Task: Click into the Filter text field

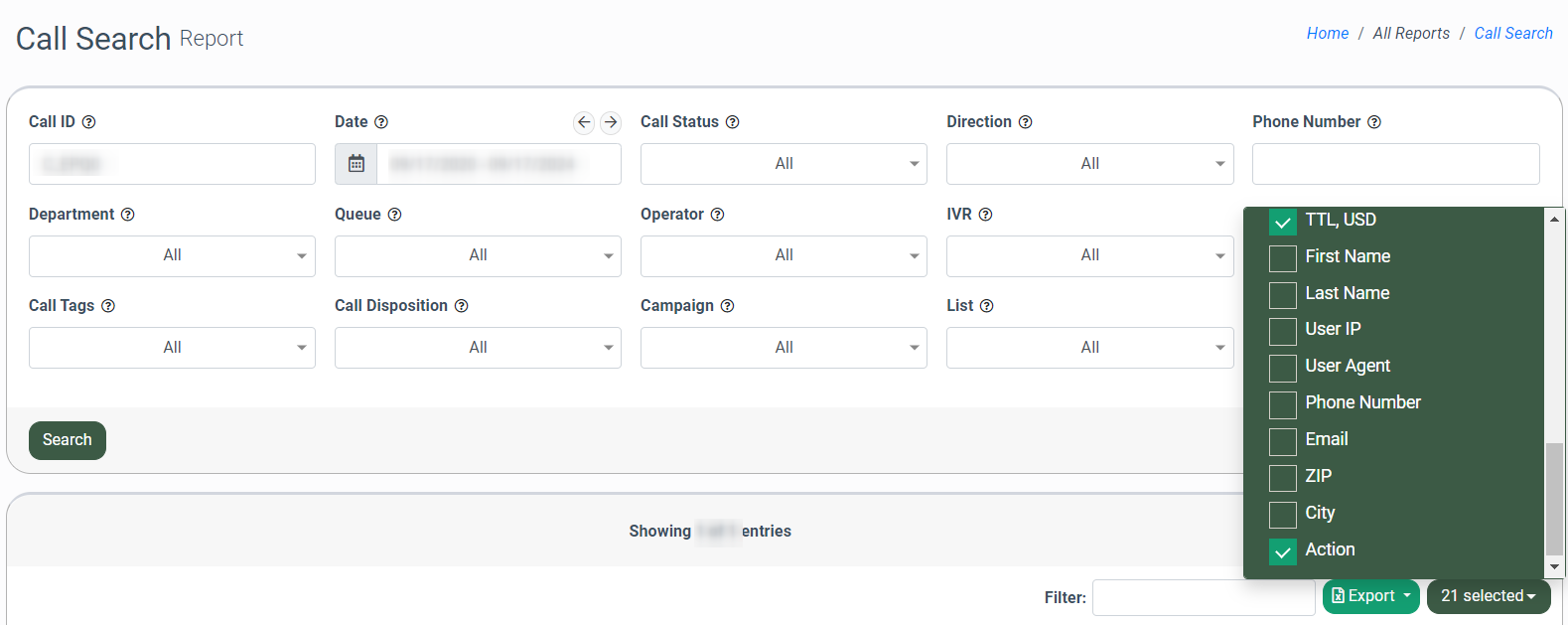Action: [x=1203, y=597]
